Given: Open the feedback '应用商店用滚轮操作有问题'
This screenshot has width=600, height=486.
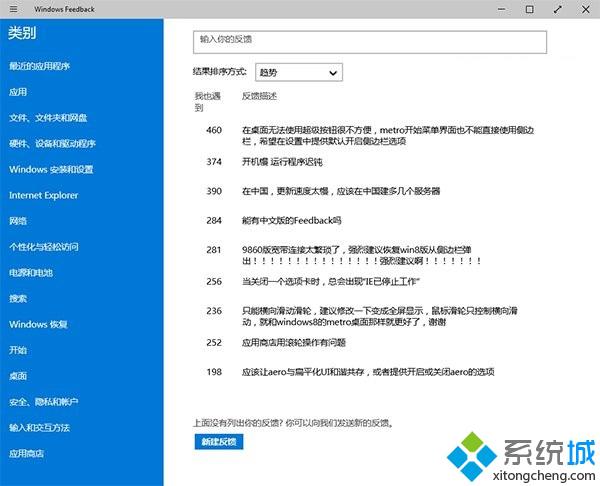Looking at the screenshot, I should click(293, 342).
